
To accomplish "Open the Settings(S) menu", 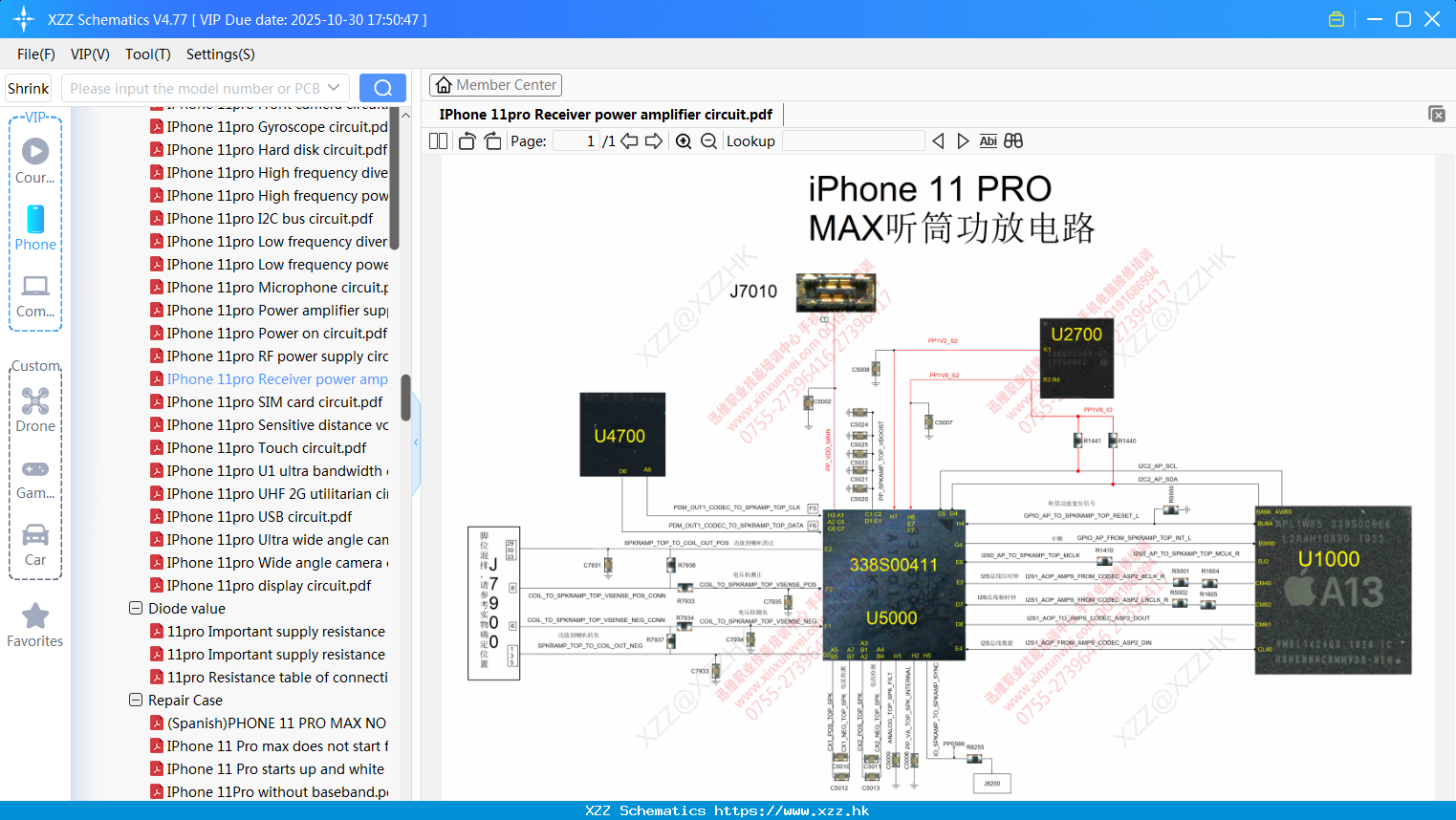I will (x=221, y=54).
